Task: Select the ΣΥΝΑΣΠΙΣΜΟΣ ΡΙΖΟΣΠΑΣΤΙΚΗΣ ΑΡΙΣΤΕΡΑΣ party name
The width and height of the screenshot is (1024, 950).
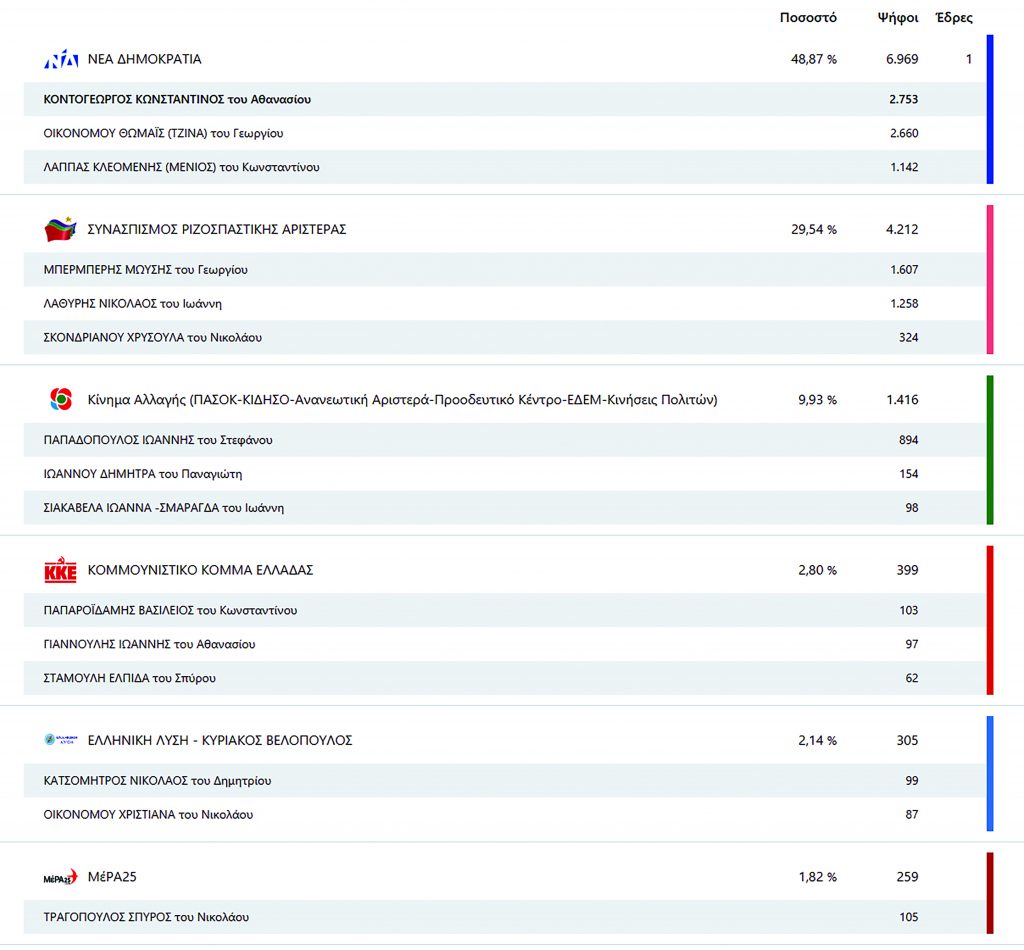Action: 217,230
